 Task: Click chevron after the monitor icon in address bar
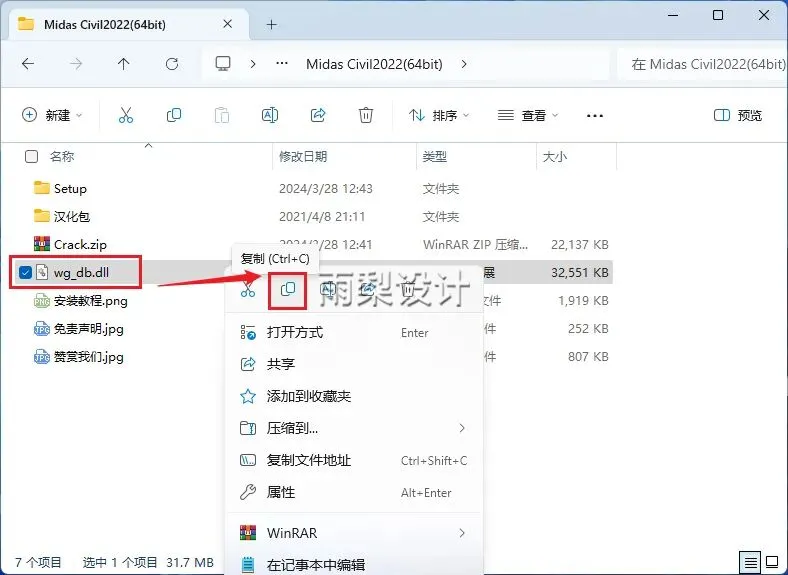pos(253,64)
